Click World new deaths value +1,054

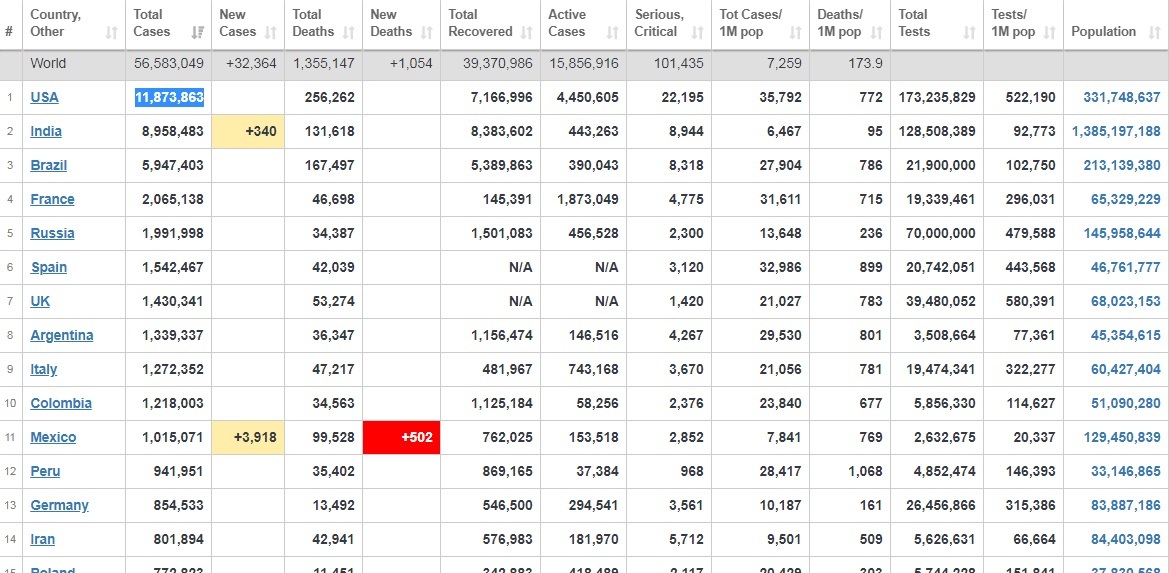click(x=411, y=64)
